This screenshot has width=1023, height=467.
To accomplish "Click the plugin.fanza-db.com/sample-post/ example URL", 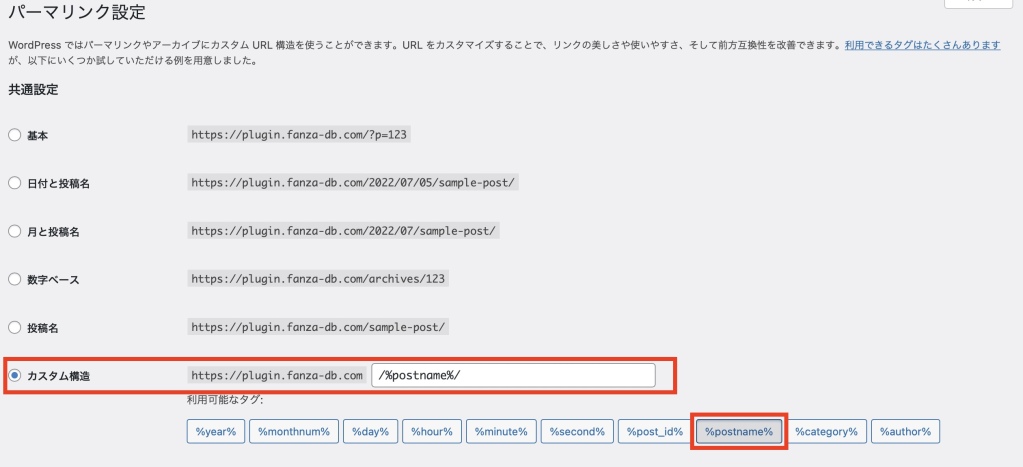I will tap(318, 327).
